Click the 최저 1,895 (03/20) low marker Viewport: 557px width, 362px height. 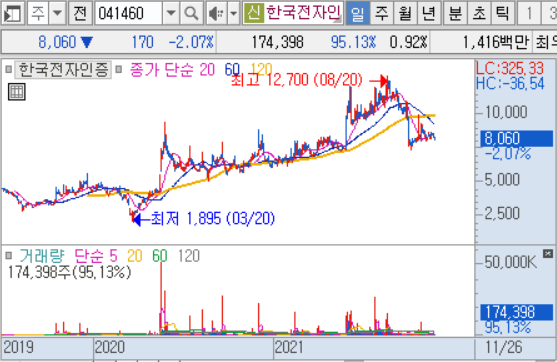click(213, 218)
